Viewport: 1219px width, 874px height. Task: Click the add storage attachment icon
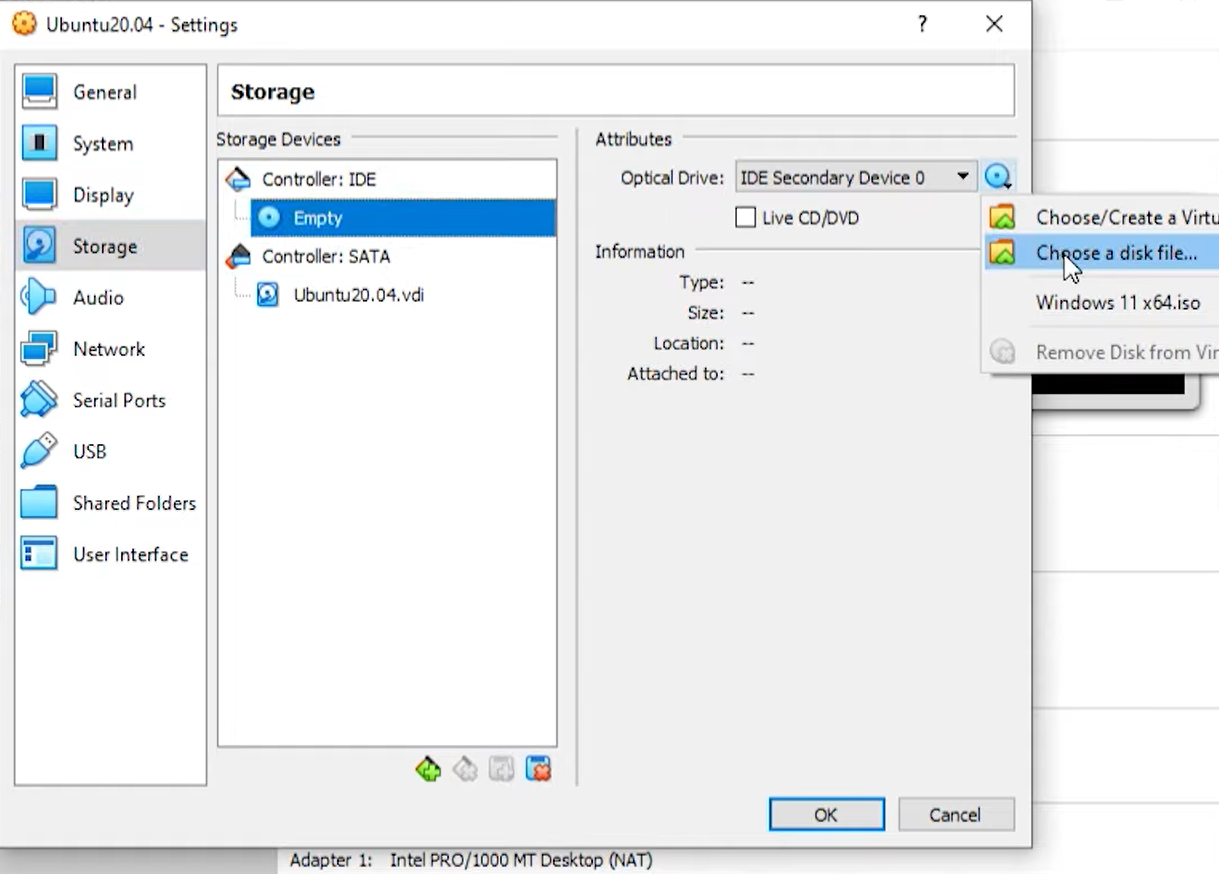tap(502, 769)
